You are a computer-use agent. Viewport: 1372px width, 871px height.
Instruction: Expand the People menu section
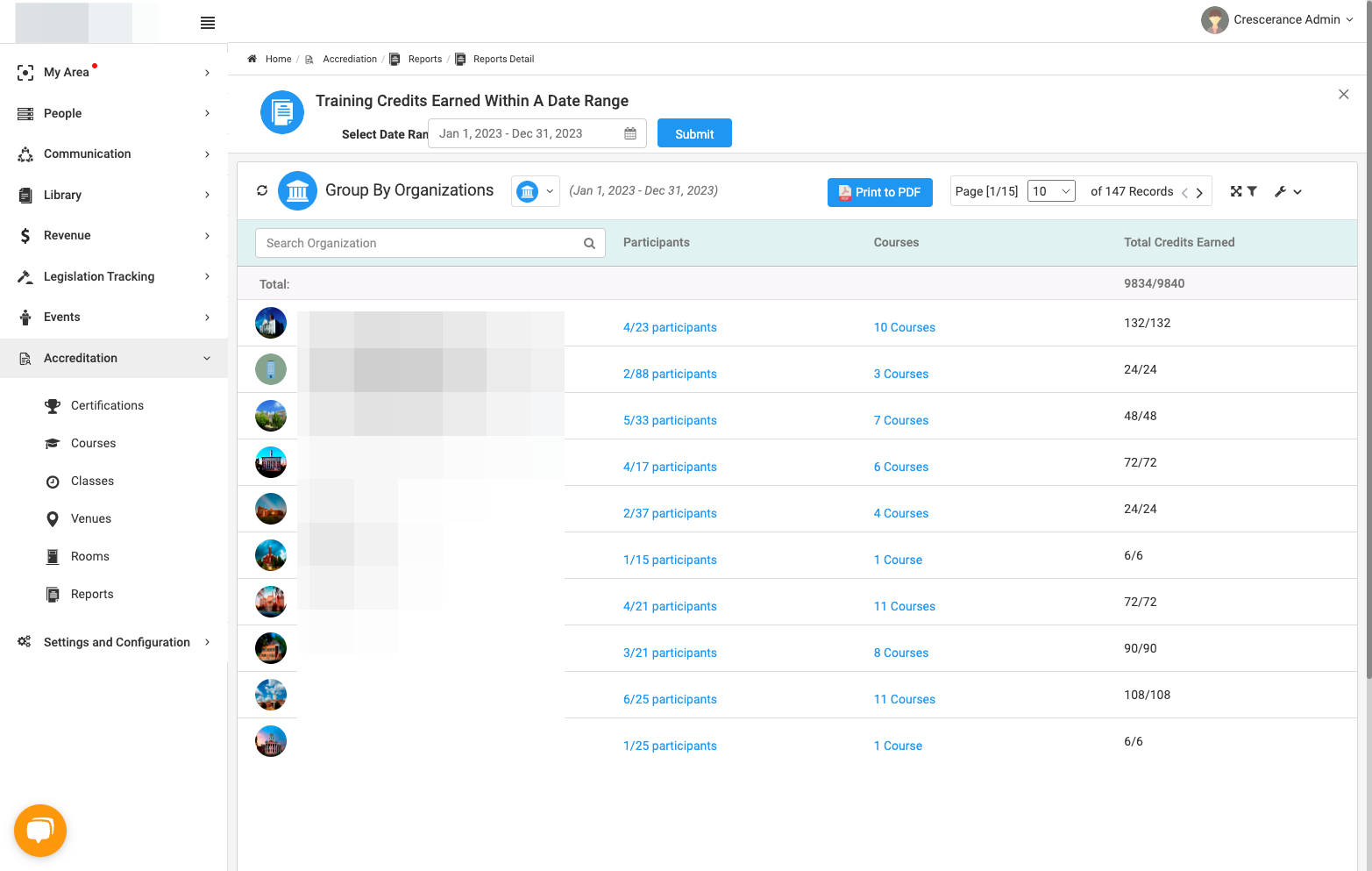point(114,113)
